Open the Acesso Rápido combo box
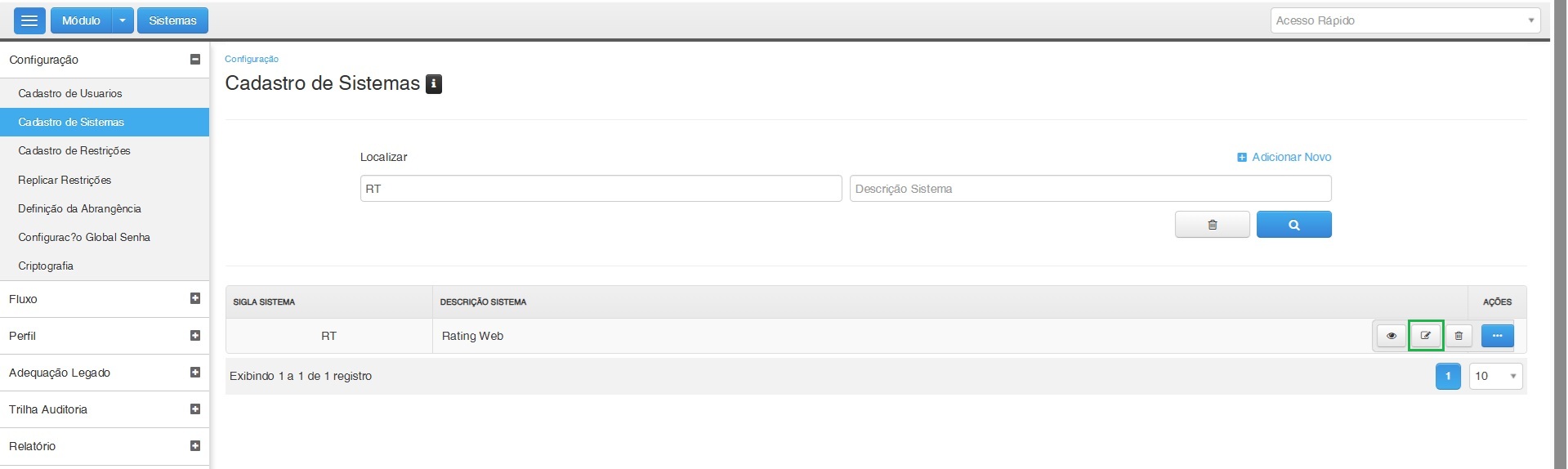The height and width of the screenshot is (469, 1568). pos(1405,20)
